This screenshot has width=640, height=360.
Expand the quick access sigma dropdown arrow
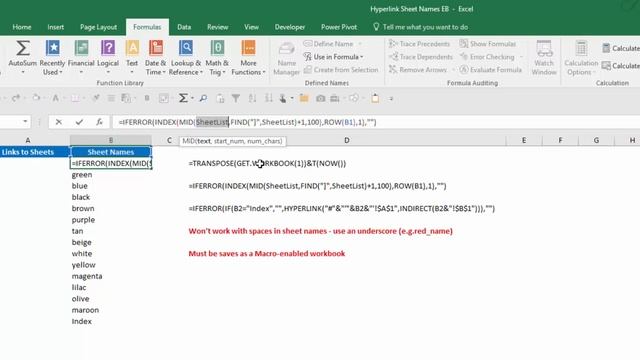[192, 98]
